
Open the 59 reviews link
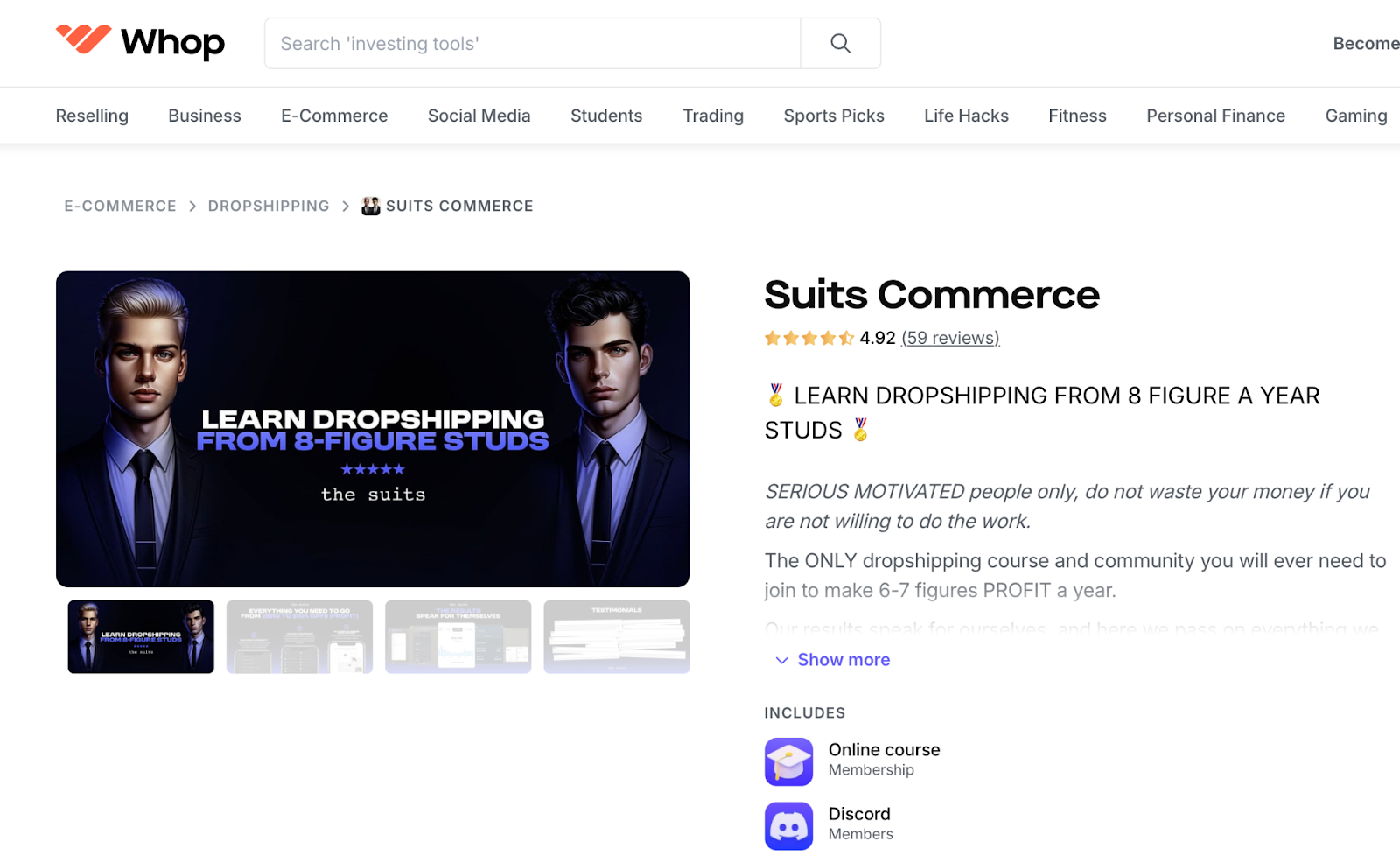950,338
